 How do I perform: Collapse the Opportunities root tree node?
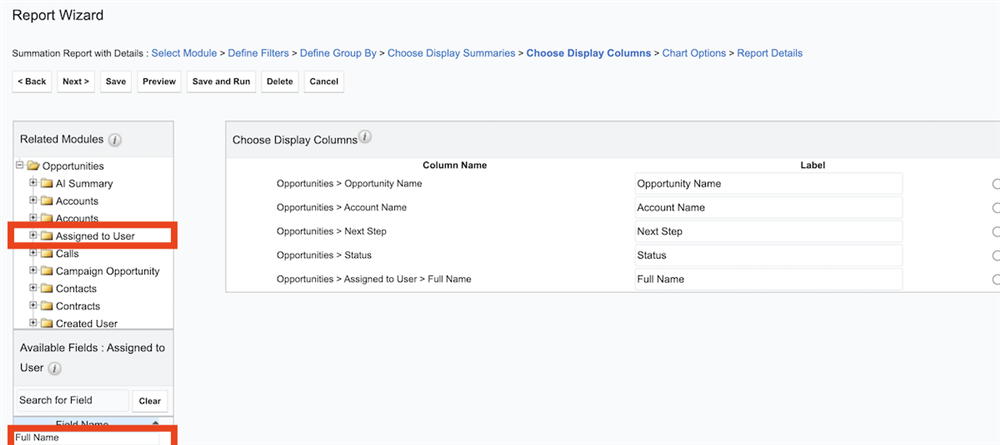click(x=19, y=166)
